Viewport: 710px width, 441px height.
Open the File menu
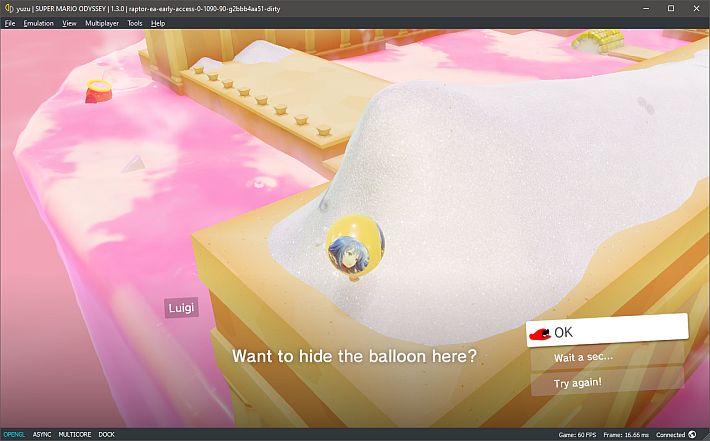(10, 23)
